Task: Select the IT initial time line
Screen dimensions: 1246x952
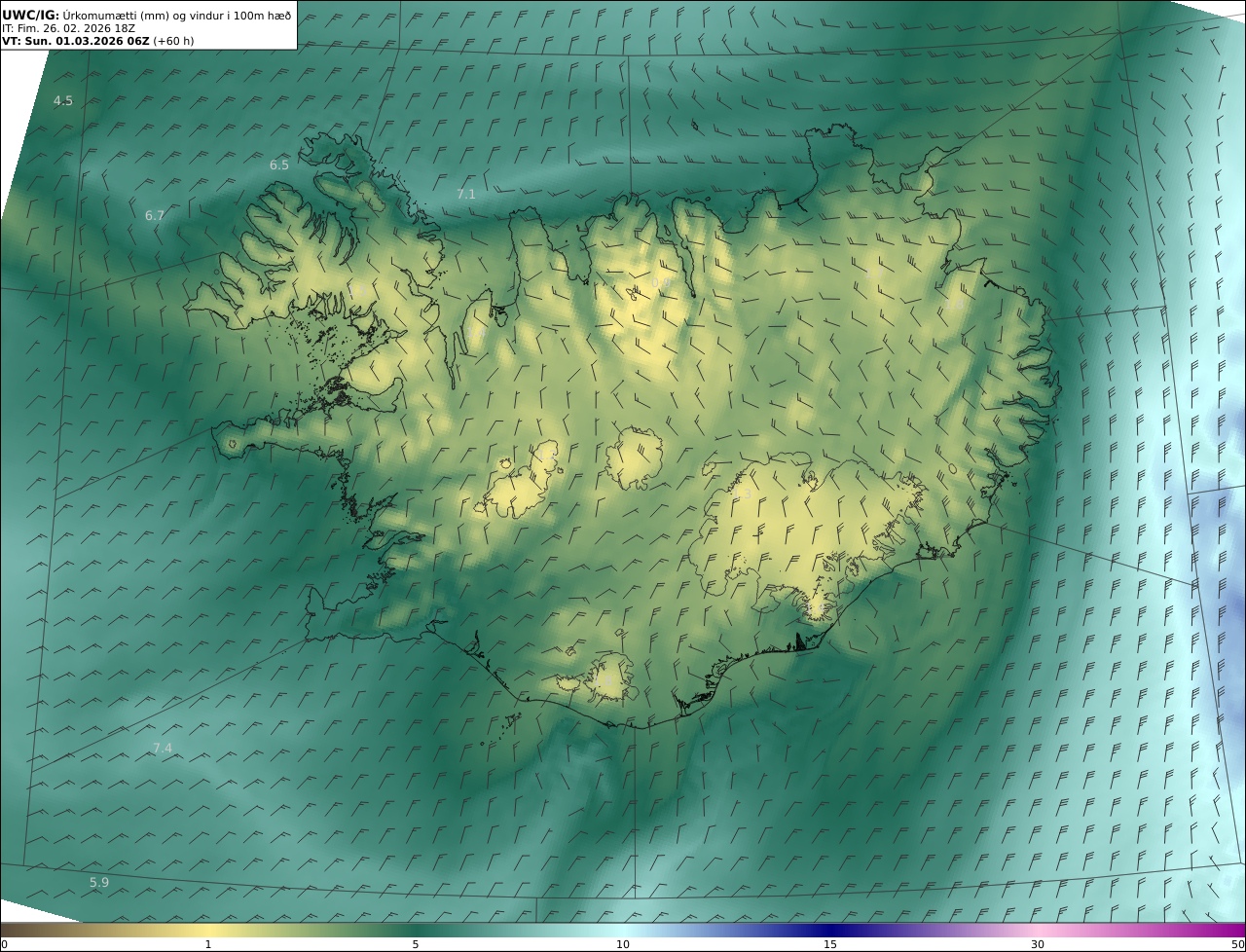Action: tap(68, 28)
